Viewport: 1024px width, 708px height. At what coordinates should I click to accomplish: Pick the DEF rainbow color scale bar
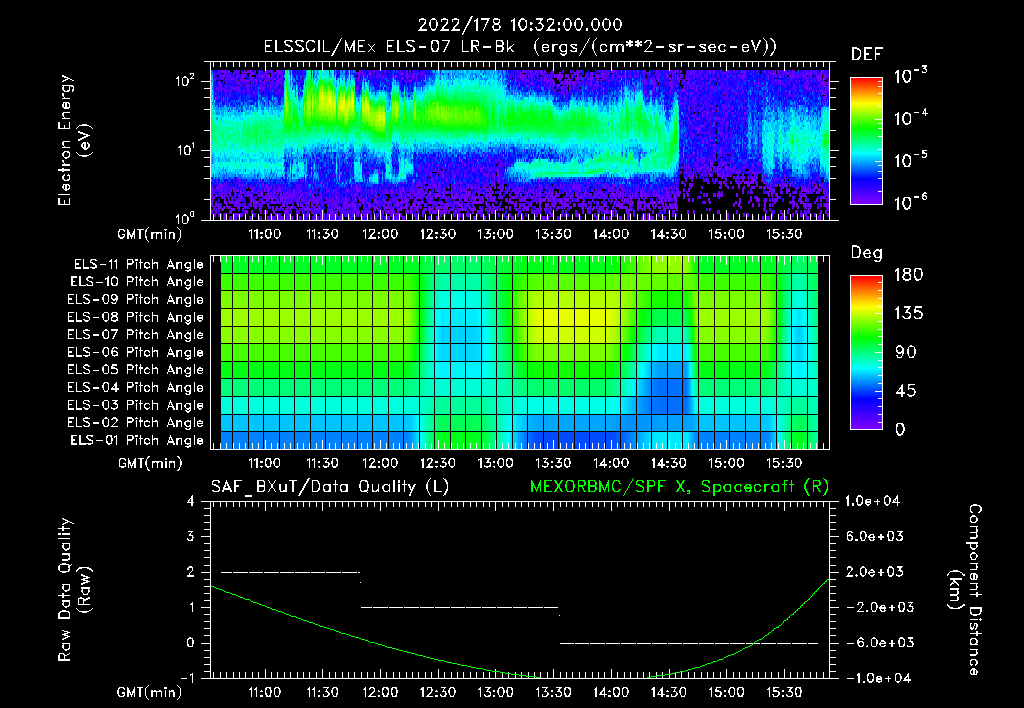click(x=867, y=141)
